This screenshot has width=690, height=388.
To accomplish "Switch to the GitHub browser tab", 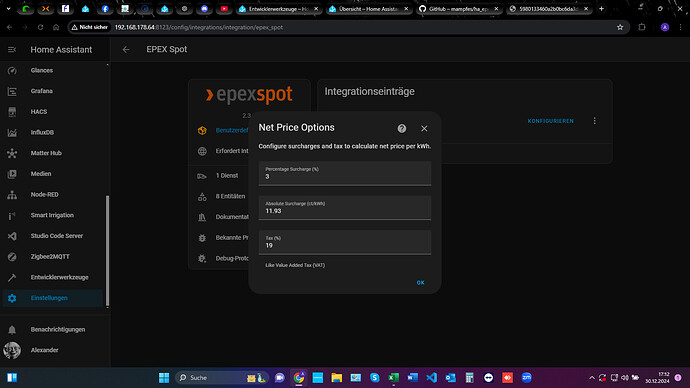I will (459, 9).
